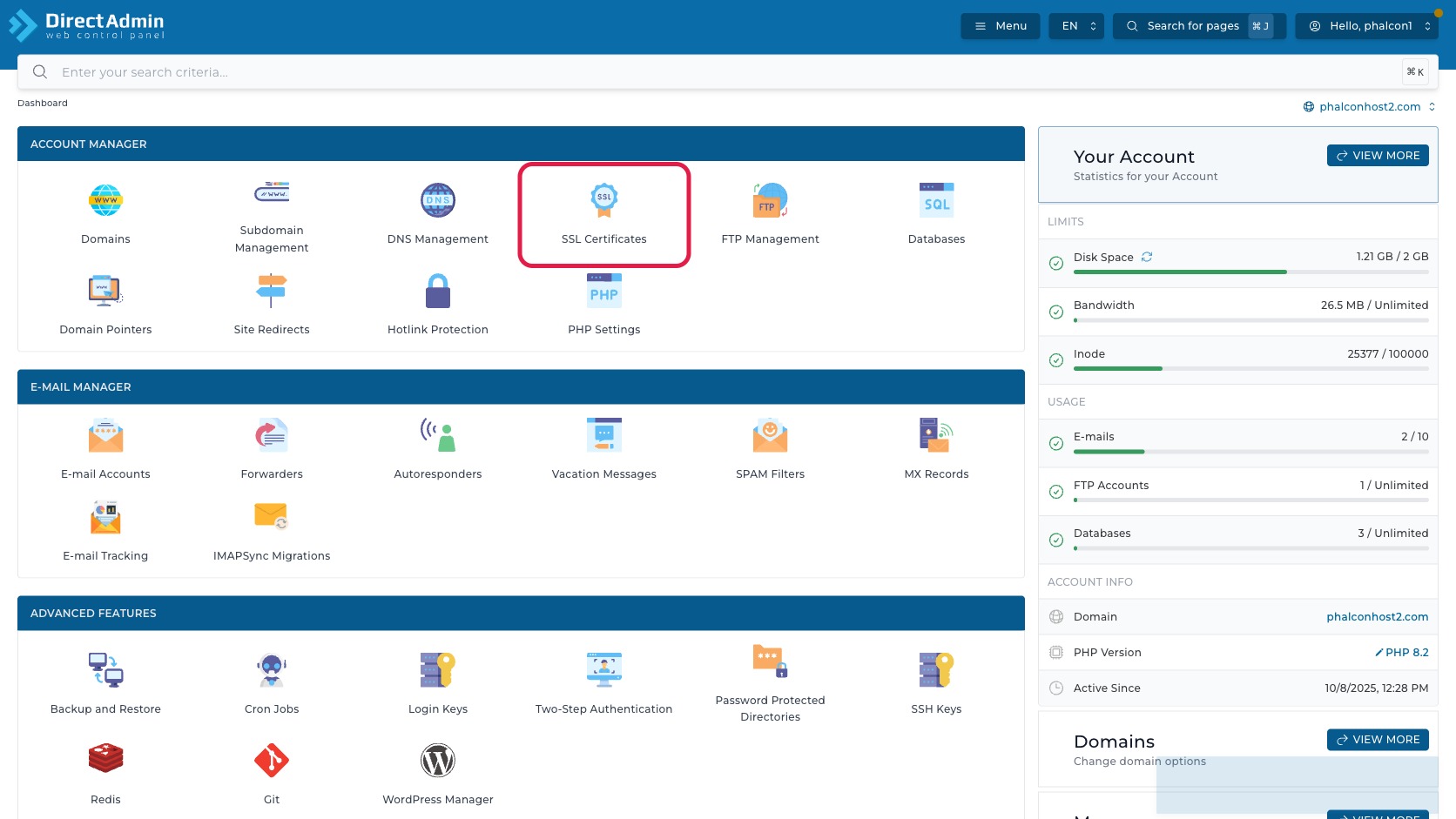Focus the search criteria input field

click(x=728, y=72)
